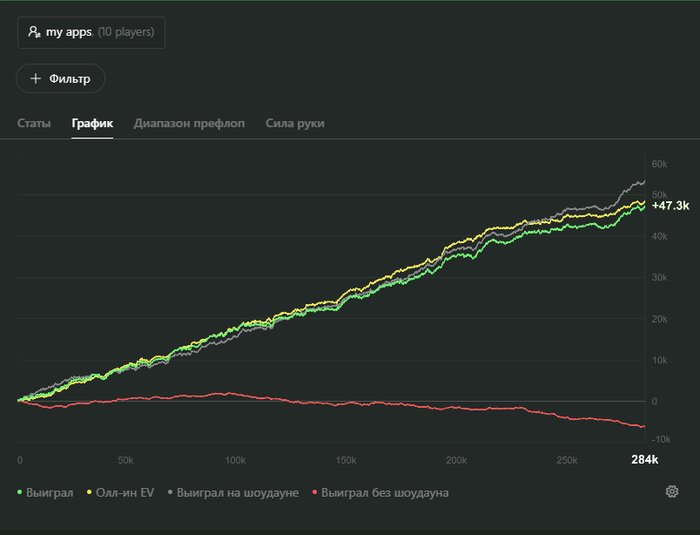Toggle the Выиграл series legend label
The width and height of the screenshot is (700, 535).
[49, 493]
